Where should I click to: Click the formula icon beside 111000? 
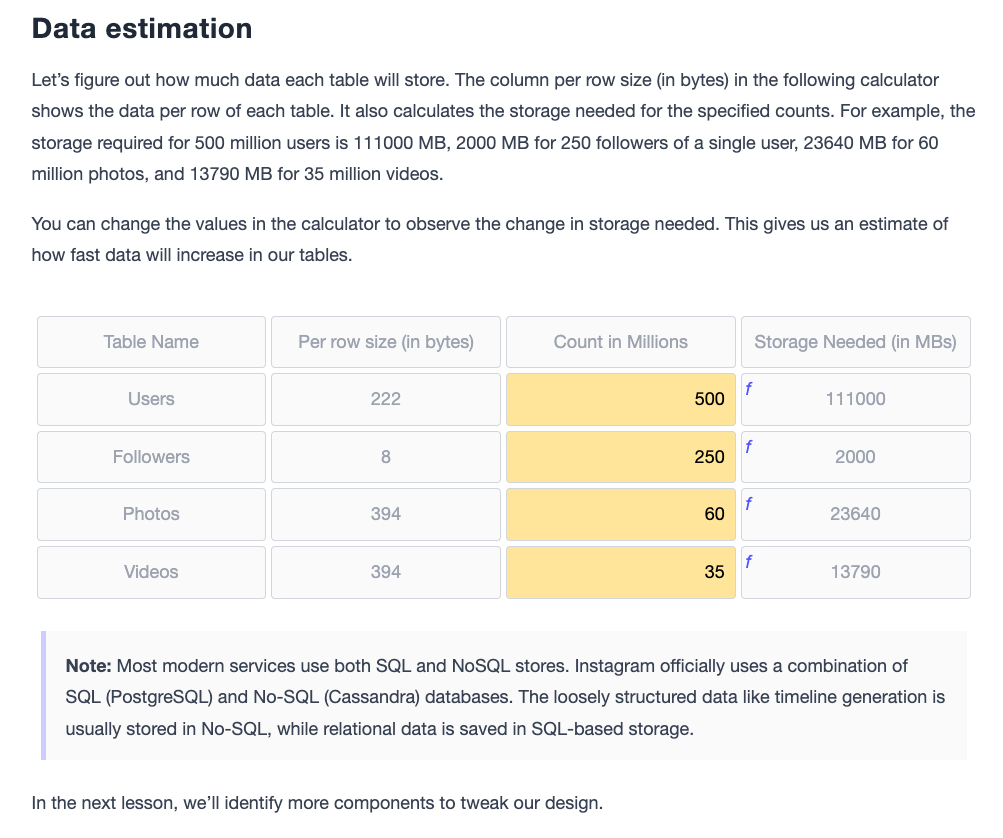point(748,388)
